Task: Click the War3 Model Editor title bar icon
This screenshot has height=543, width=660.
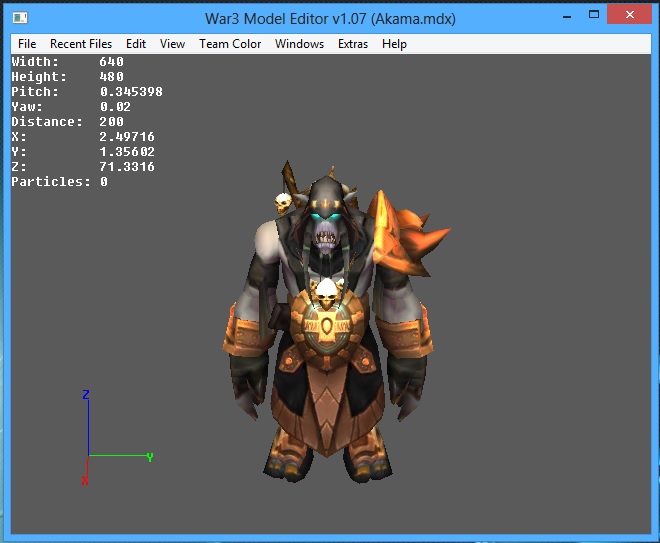Action: pyautogui.click(x=20, y=18)
